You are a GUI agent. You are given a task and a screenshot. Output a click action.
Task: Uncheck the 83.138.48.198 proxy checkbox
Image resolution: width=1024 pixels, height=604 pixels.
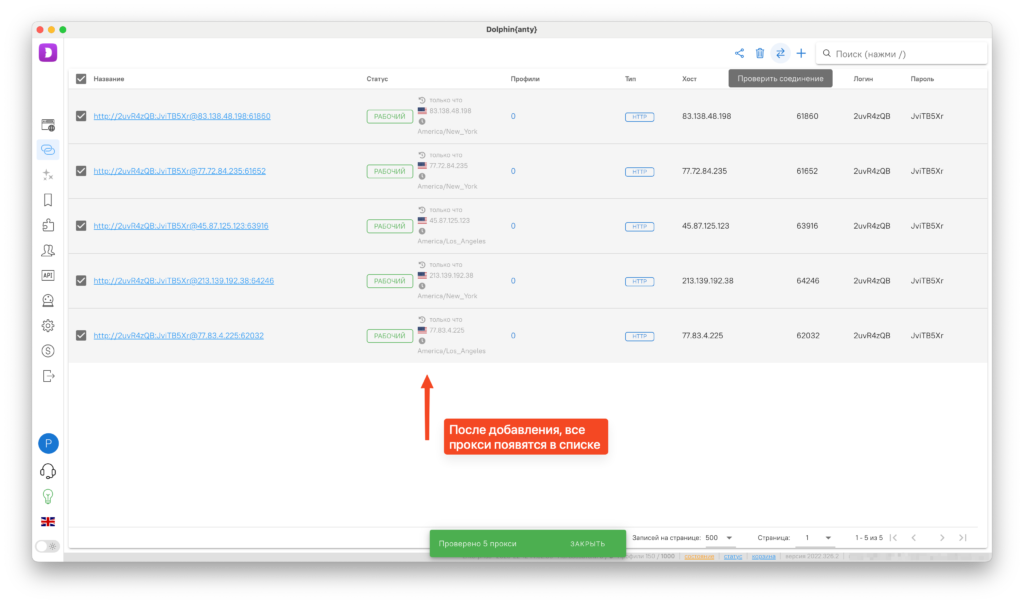[81, 116]
